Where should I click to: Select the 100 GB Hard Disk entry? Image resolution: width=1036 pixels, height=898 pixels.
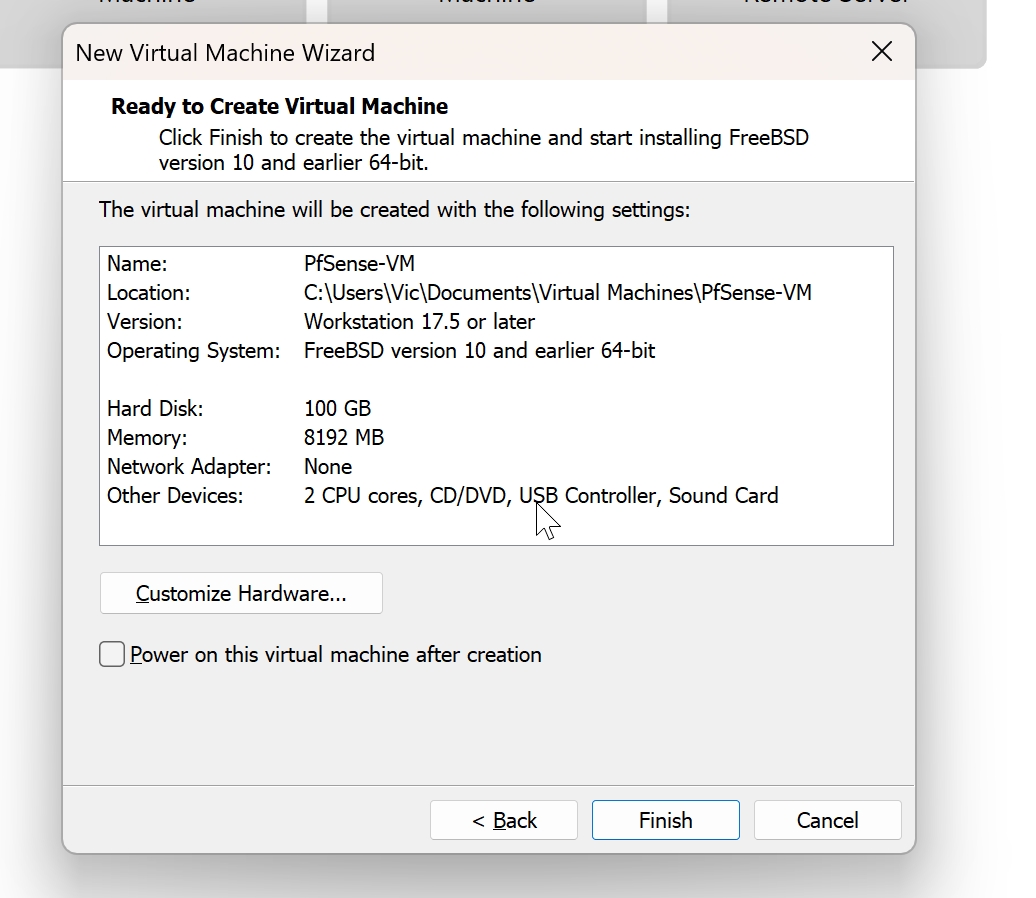pyautogui.click(x=337, y=408)
